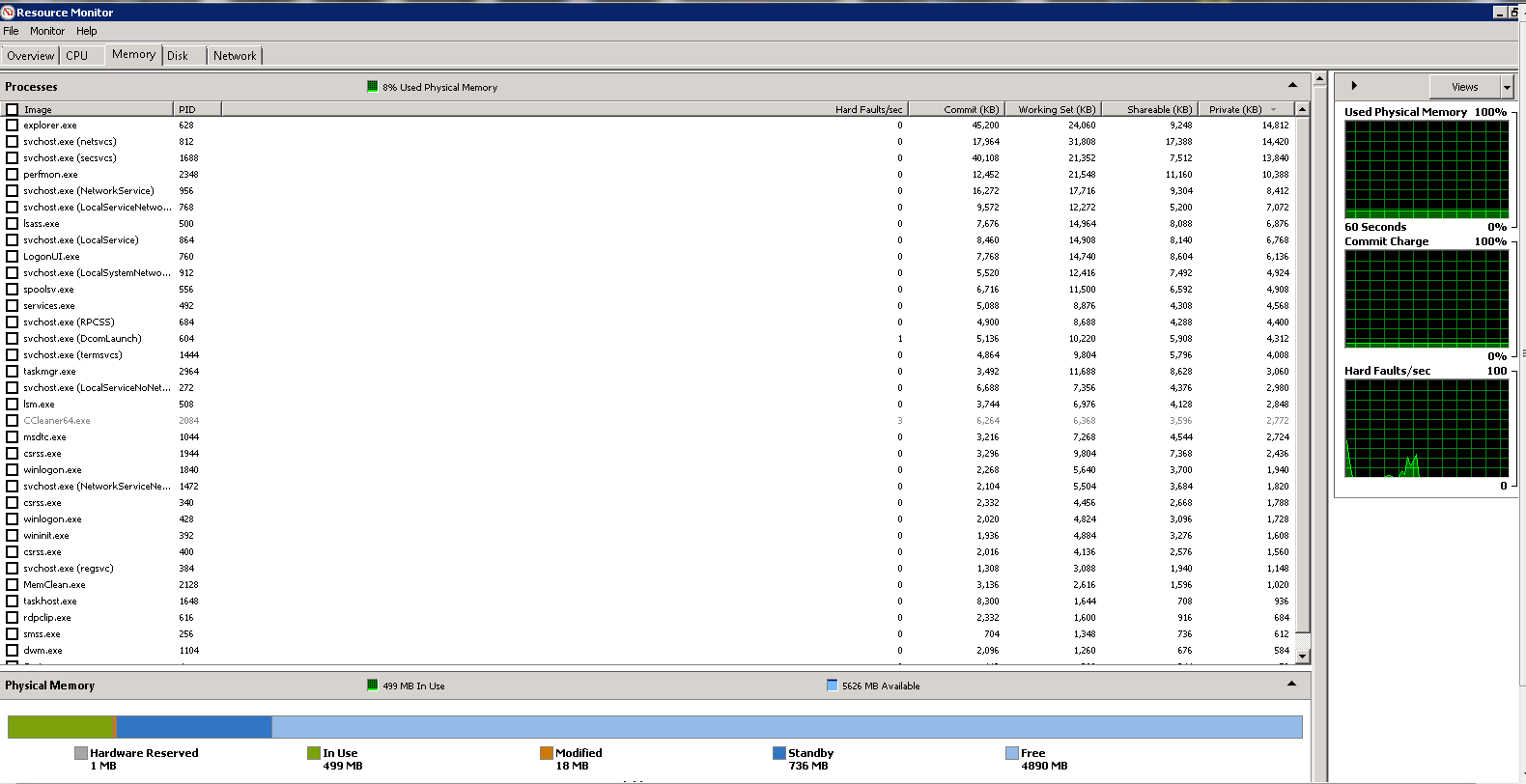This screenshot has width=1526, height=784.
Task: Click the Hardware Reserved gray legend icon
Action: coord(81,753)
